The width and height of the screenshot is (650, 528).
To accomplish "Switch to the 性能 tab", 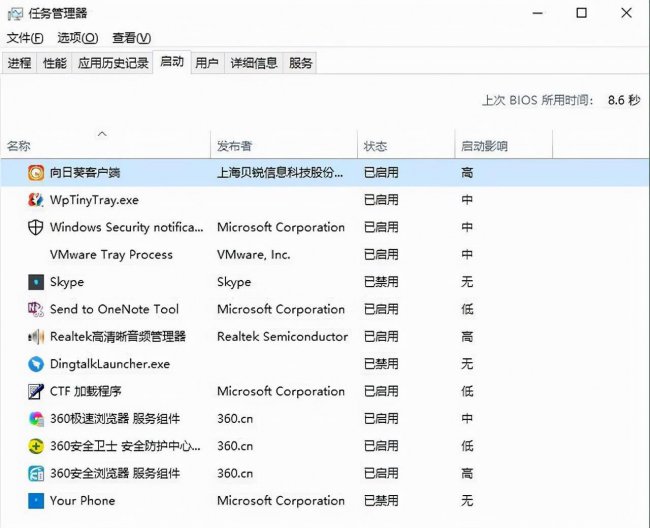I will click(55, 63).
